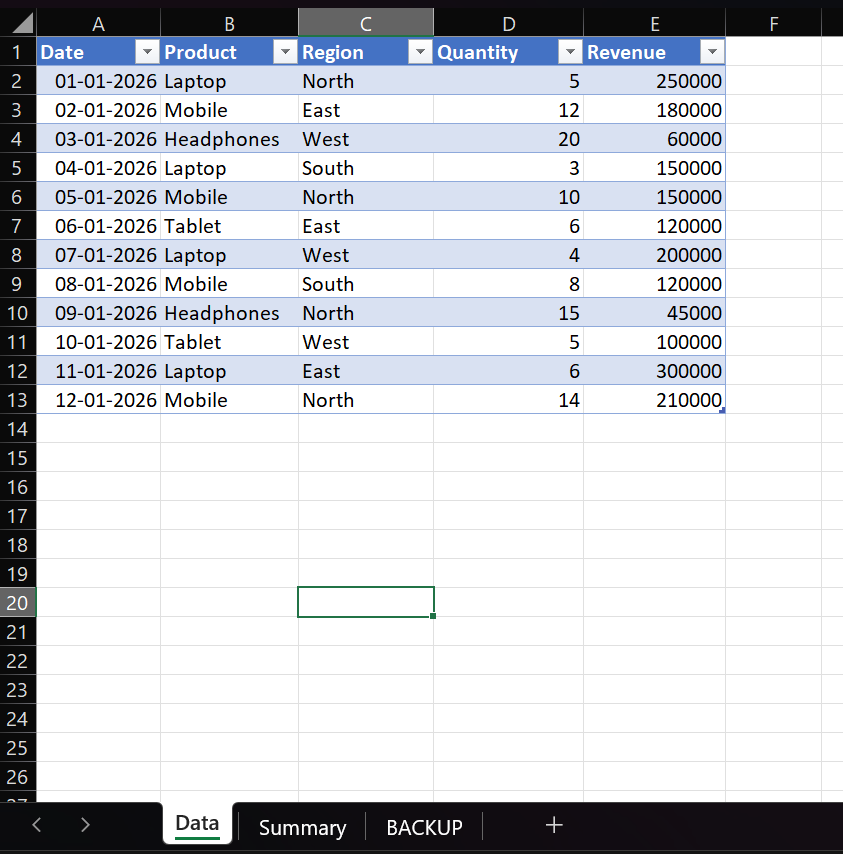Image resolution: width=843 pixels, height=854 pixels.
Task: Select the Data sheet tab
Action: pyautogui.click(x=197, y=824)
